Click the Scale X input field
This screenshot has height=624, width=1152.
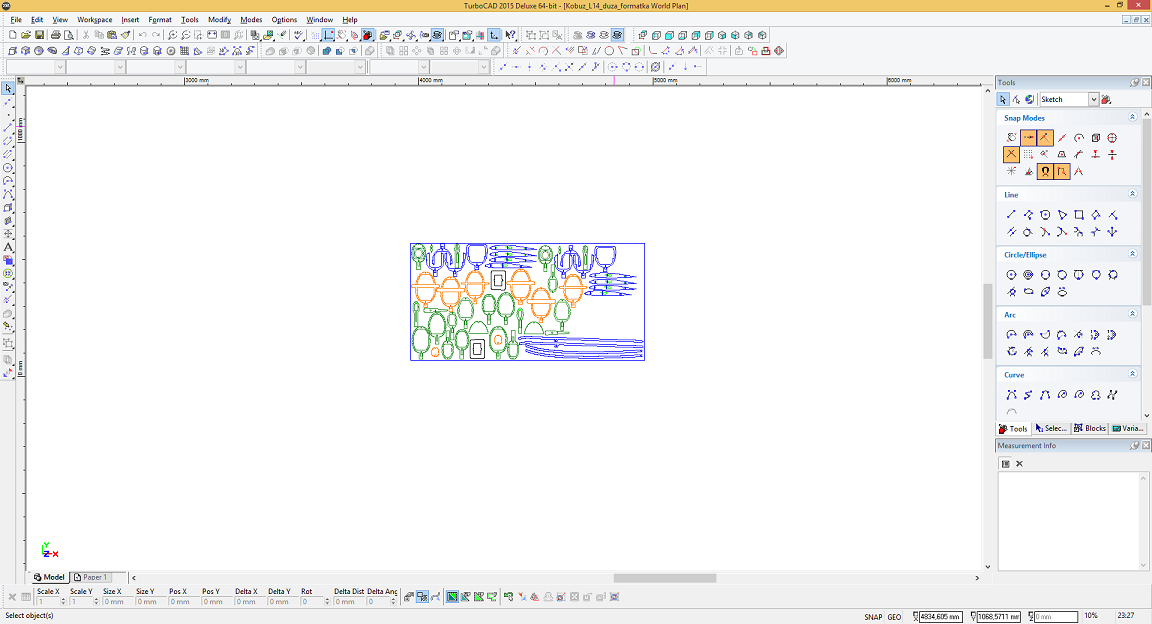pos(48,602)
